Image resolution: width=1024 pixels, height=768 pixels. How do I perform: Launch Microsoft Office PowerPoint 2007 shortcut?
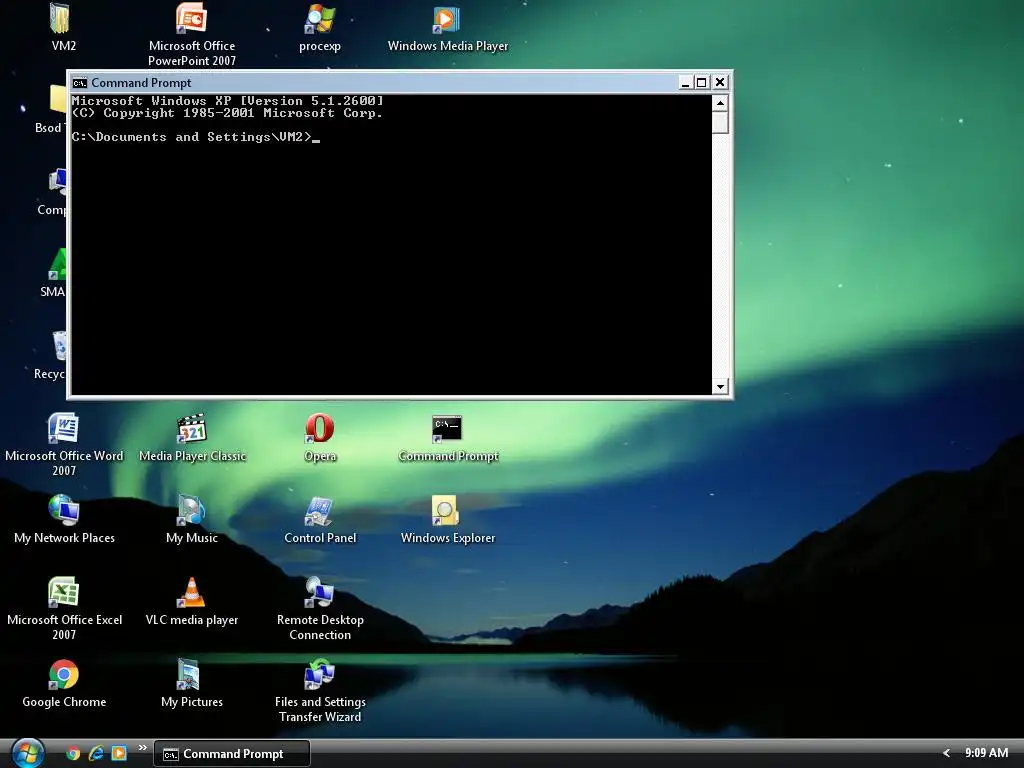(191, 18)
